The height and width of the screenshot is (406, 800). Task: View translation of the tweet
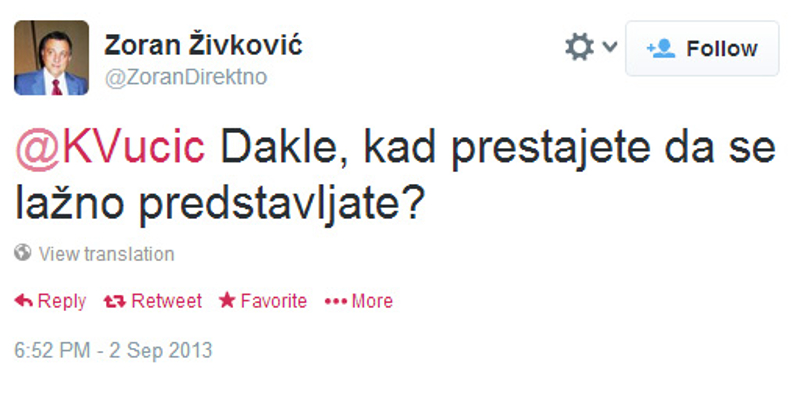click(107, 253)
